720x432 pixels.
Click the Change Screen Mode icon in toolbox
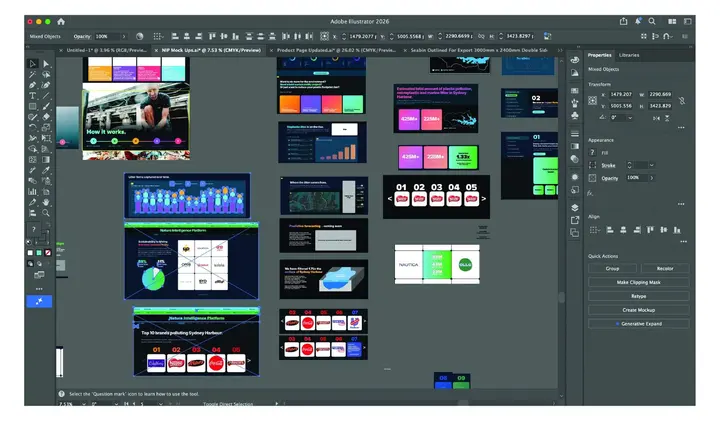coord(39,275)
